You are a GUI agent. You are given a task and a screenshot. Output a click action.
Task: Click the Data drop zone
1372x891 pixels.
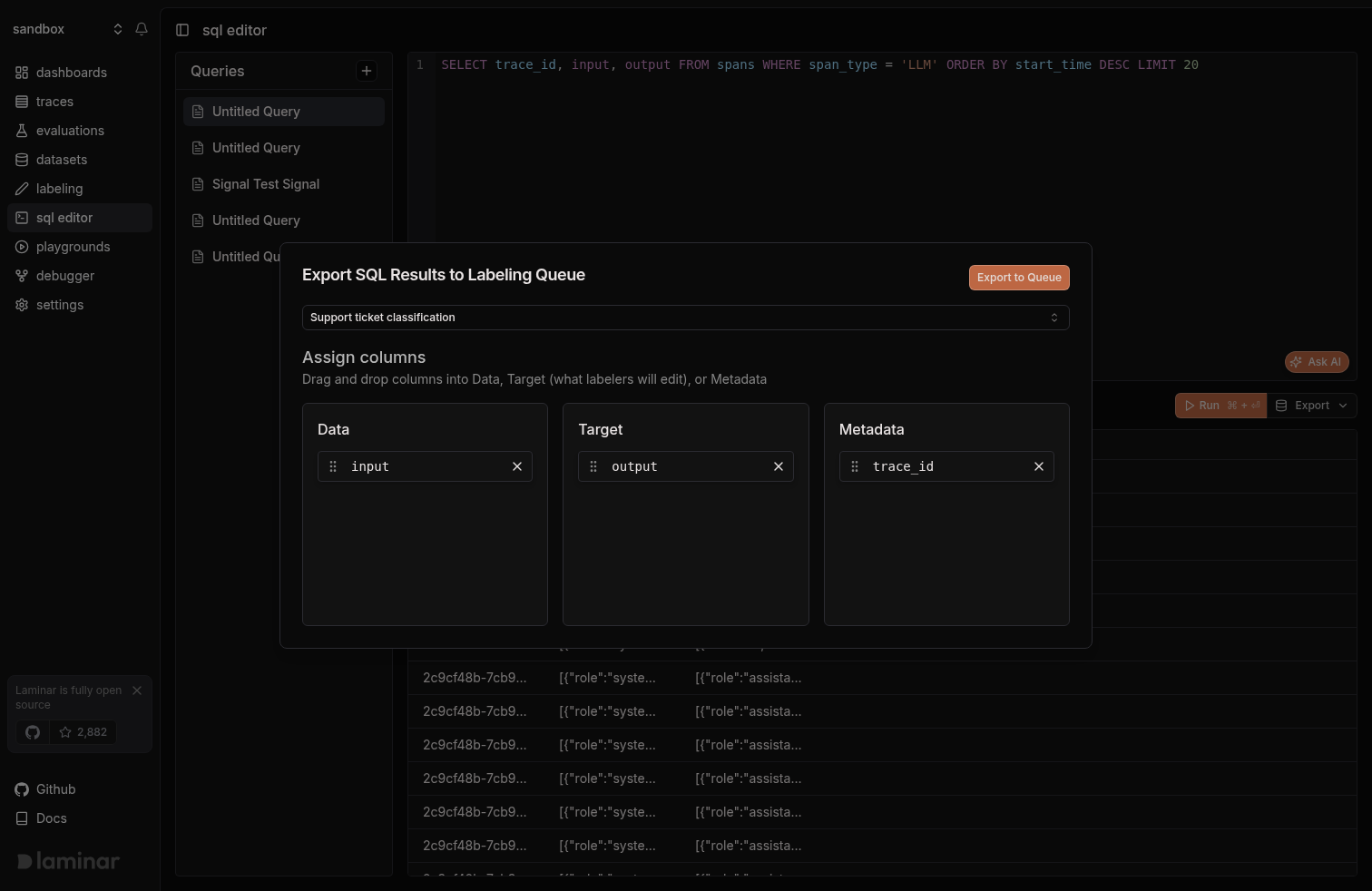(425, 514)
